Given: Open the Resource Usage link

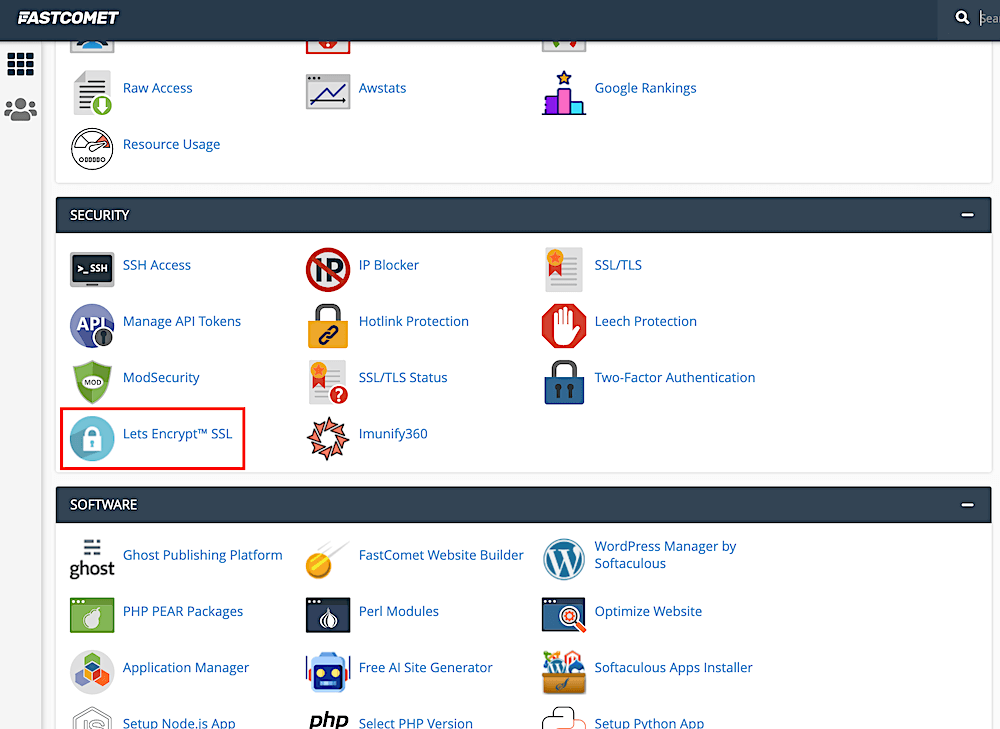Looking at the screenshot, I should coord(171,144).
